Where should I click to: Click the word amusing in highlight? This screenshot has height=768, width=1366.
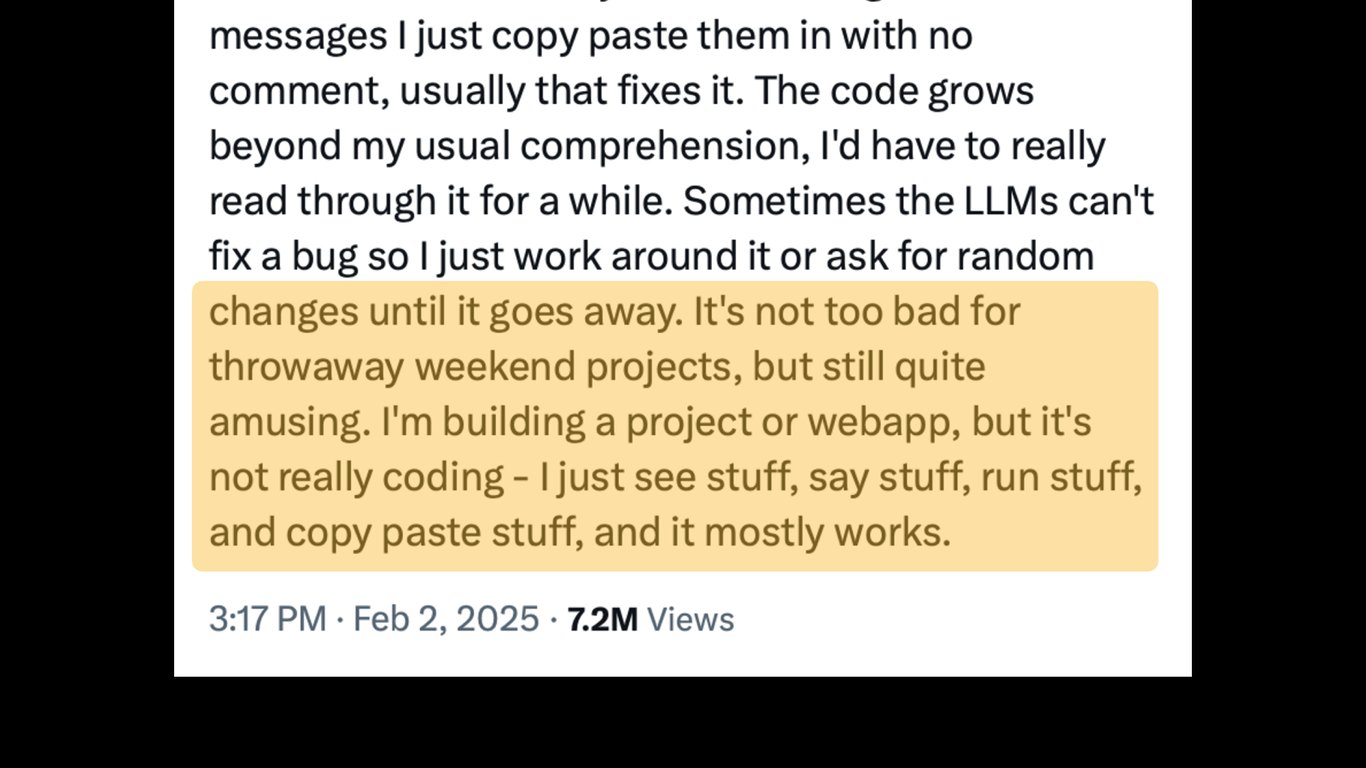284,422
